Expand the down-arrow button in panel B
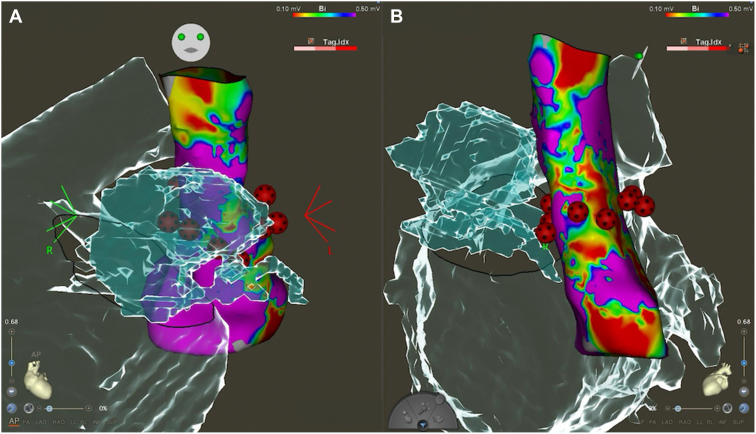This screenshot has height=434, width=756. click(744, 392)
